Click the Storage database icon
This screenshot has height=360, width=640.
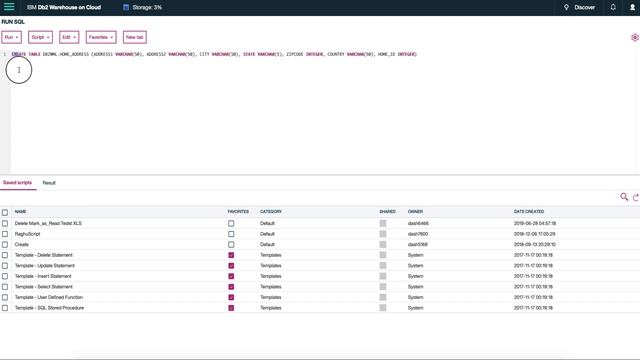tap(126, 7)
